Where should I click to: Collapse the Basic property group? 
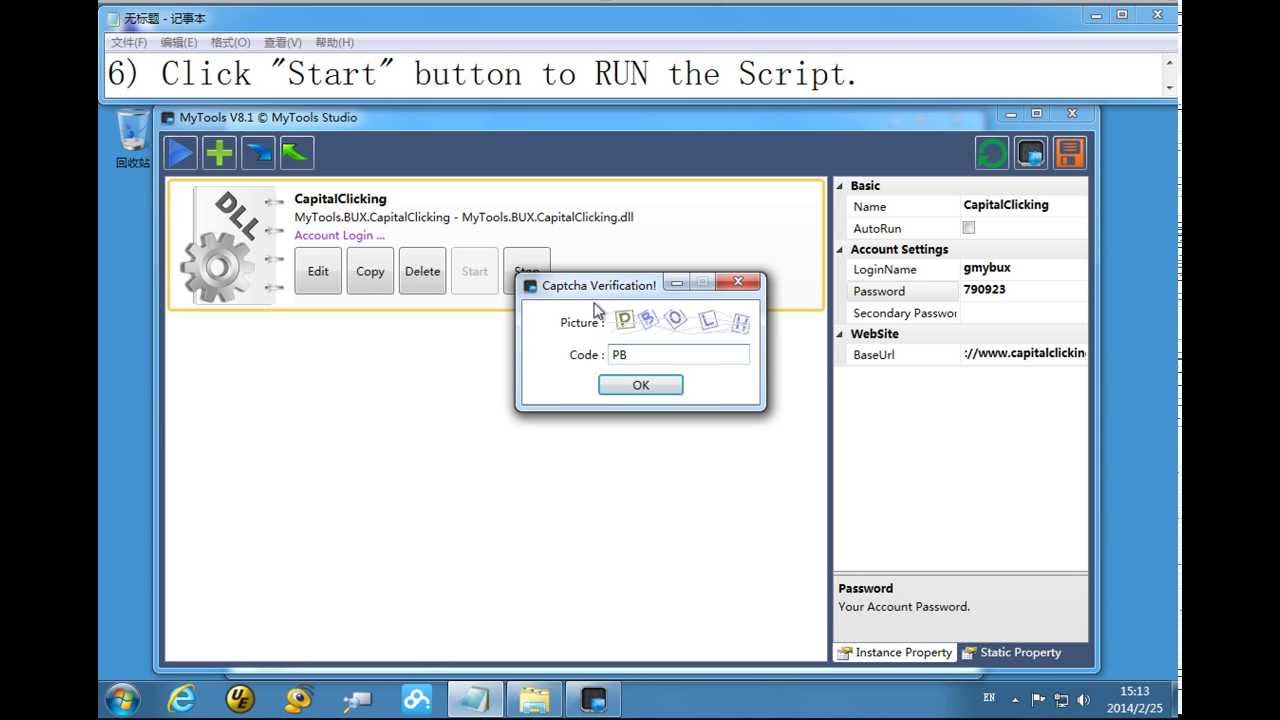pyautogui.click(x=840, y=186)
